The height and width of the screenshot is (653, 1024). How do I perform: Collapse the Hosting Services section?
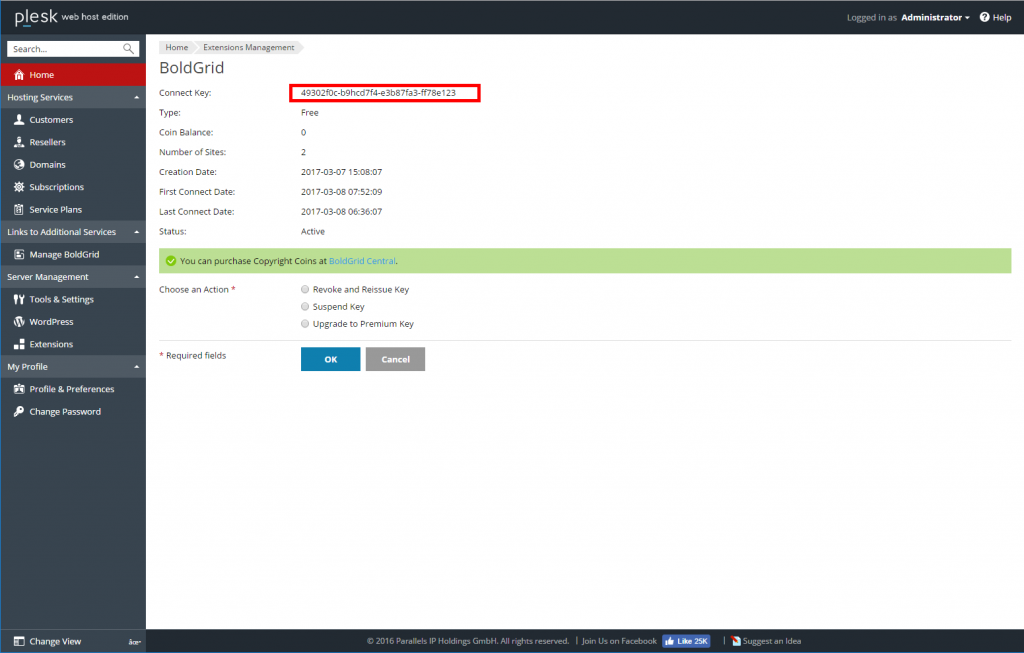click(x=136, y=97)
